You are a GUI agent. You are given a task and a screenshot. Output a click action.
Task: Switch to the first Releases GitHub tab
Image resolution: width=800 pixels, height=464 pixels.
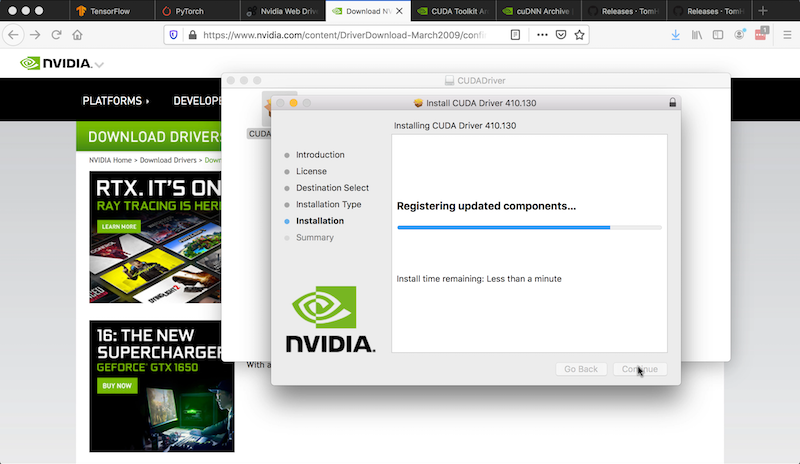click(623, 11)
